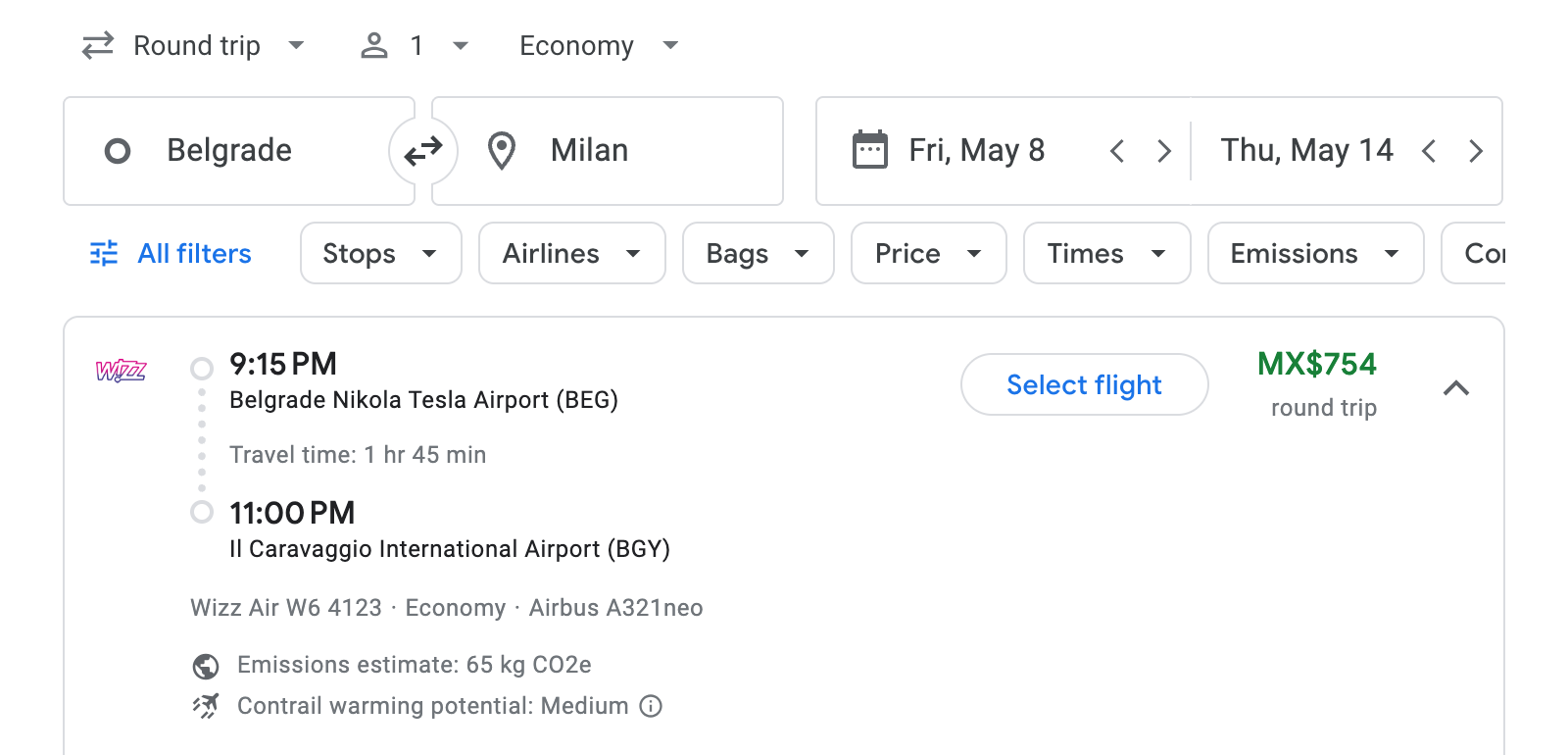This screenshot has height=755, width=1568.
Task: Click the swap origin and destination icon
Action: [423, 150]
